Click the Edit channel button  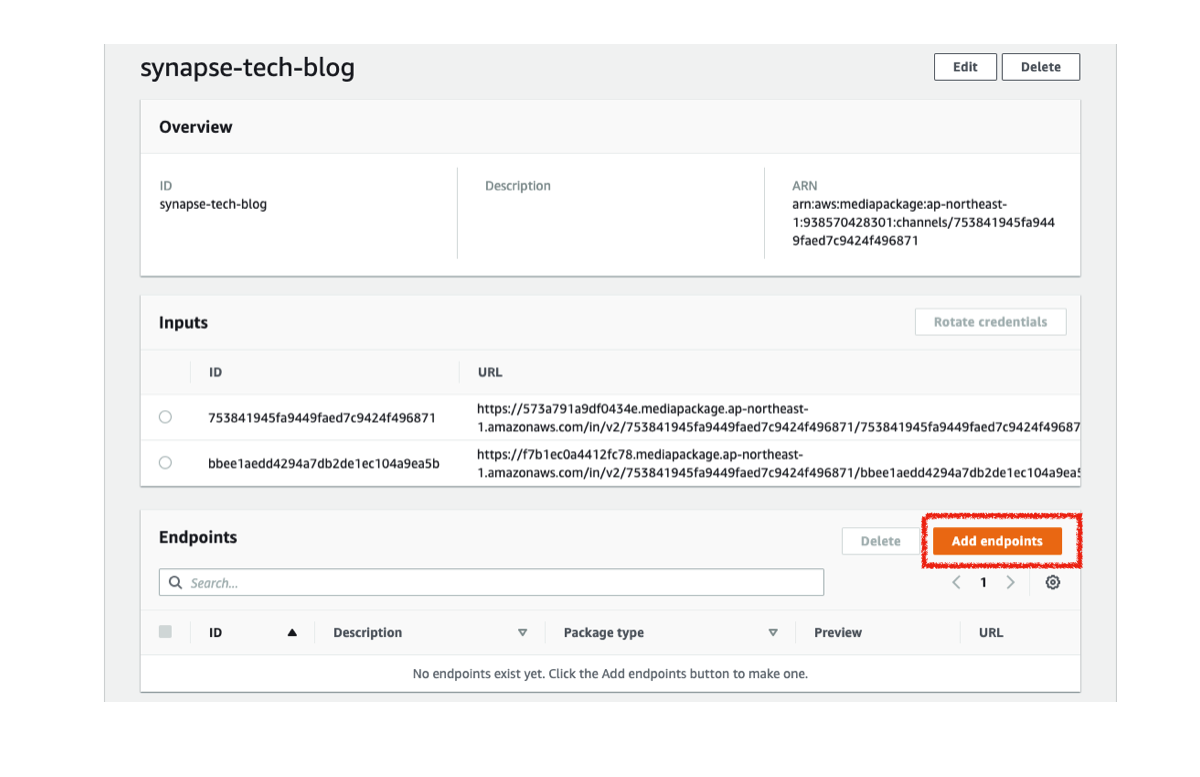pos(965,67)
